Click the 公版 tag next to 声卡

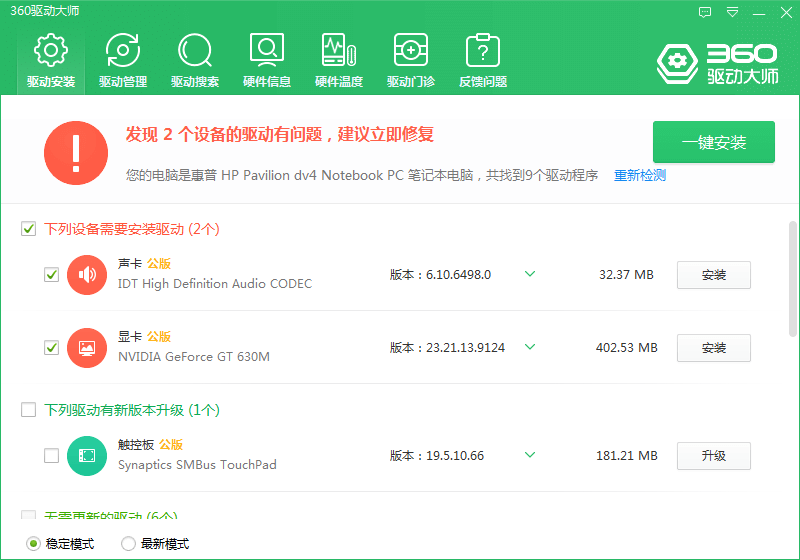[159, 264]
